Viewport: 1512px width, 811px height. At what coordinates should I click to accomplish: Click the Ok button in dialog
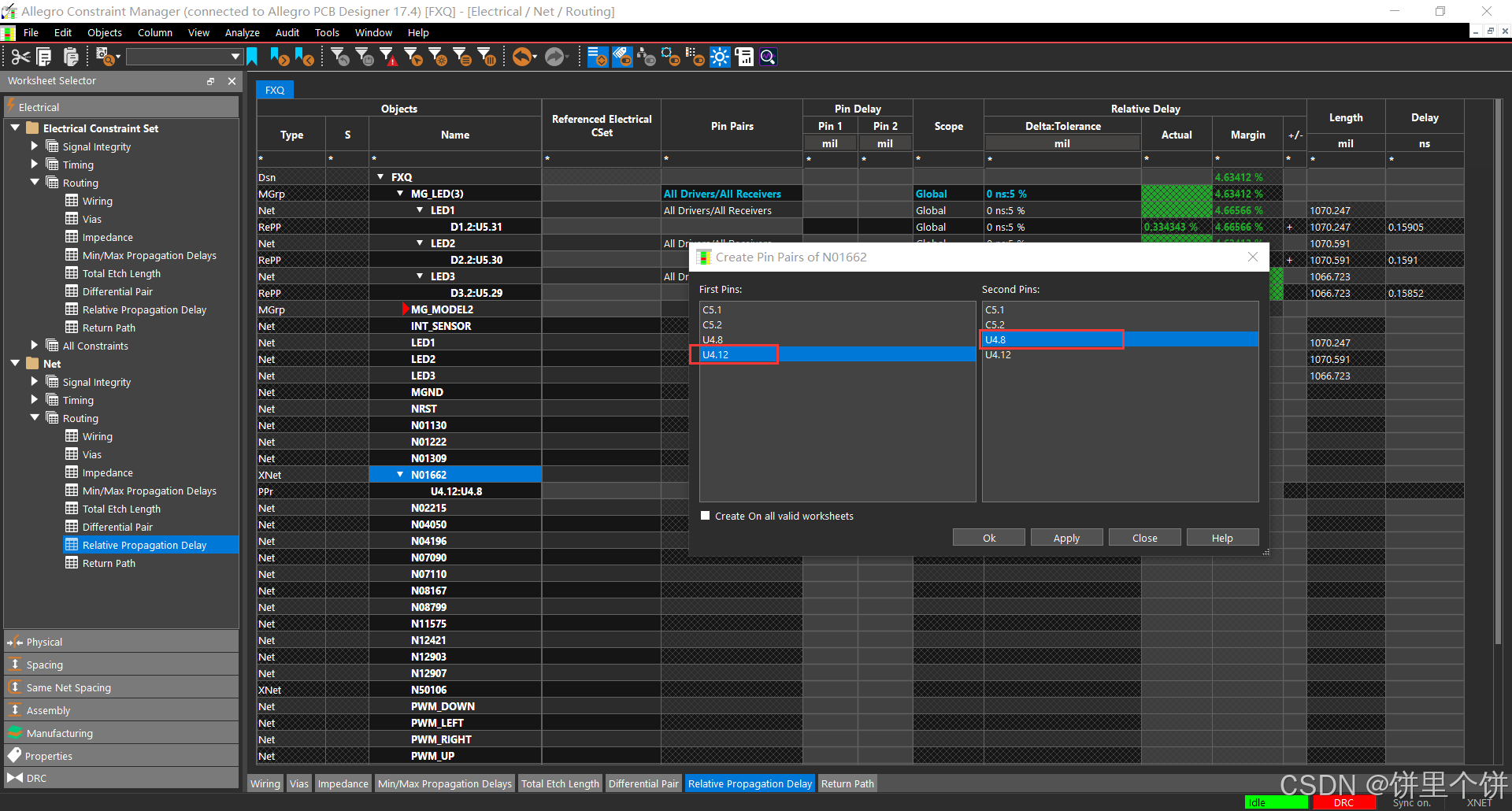(989, 538)
